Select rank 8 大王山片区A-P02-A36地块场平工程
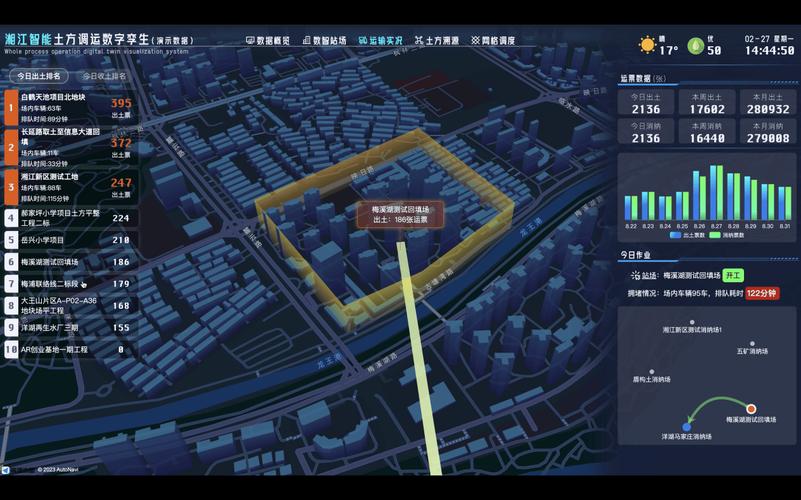 coord(71,306)
